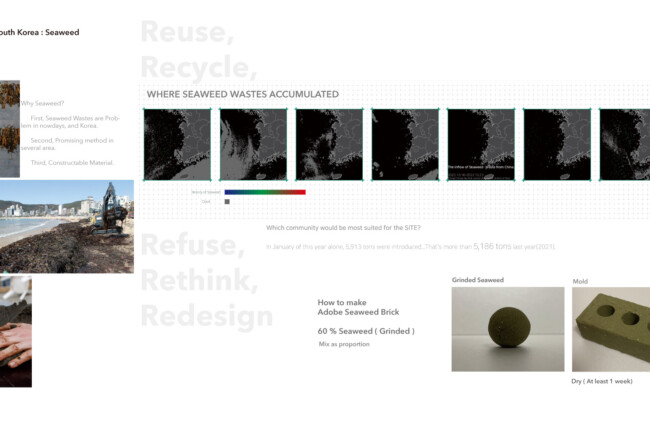Select the '60 % Seaweed ( Grinded )' line
Viewport: 650px width, 433px height.
pyautogui.click(x=366, y=331)
